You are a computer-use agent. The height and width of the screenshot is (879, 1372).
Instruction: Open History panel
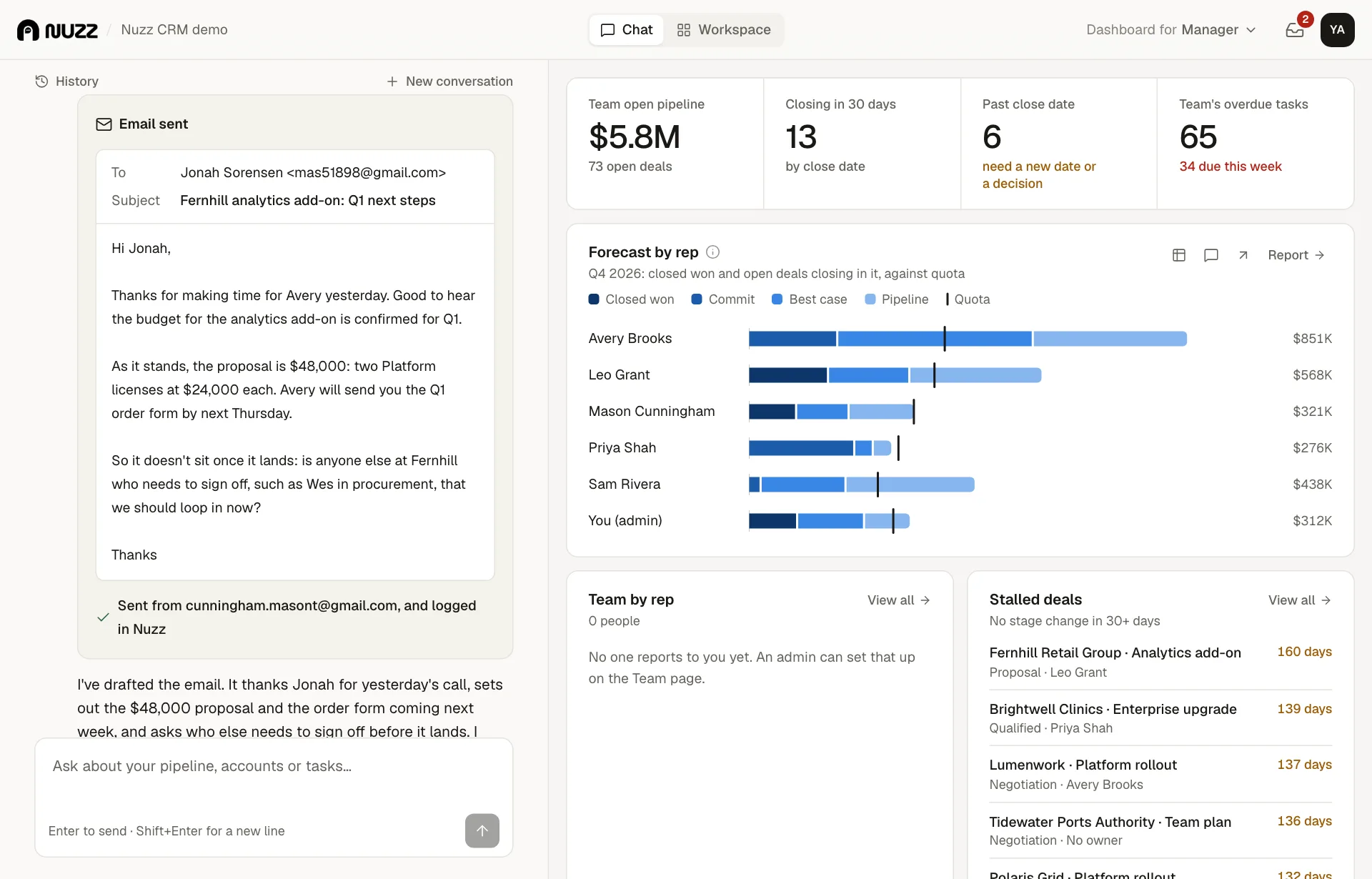66,81
